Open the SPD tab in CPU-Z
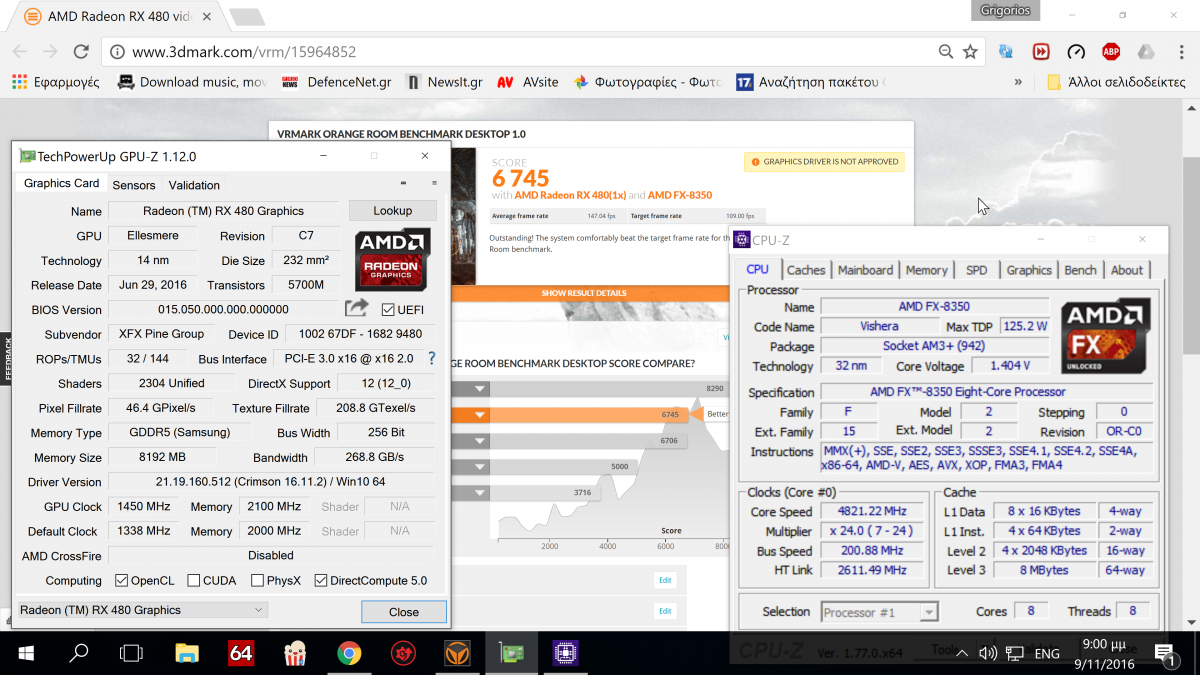 pyautogui.click(x=977, y=270)
